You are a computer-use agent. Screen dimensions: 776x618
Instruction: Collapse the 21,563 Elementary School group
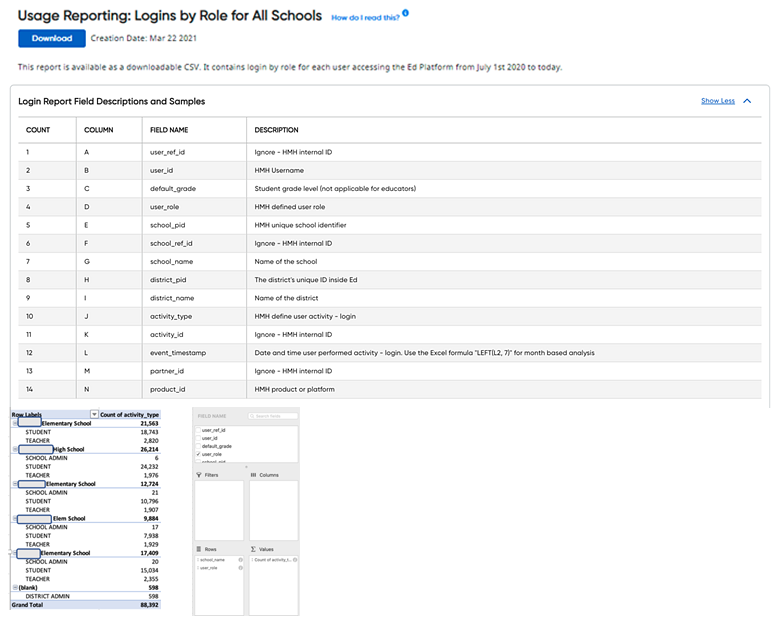[x=15, y=423]
